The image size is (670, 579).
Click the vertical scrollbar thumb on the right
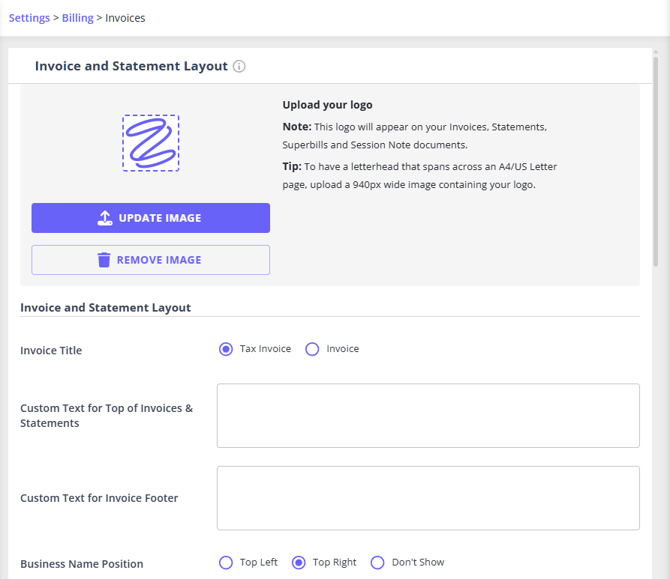pos(656,150)
